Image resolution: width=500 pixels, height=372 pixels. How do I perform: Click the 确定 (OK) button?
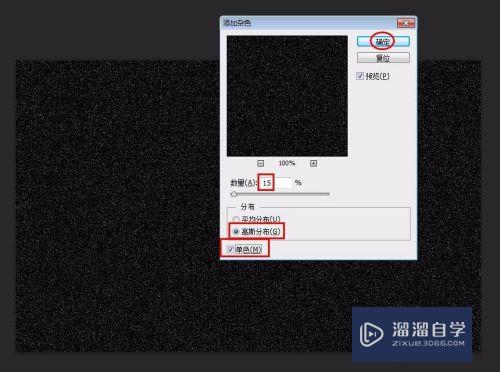pos(383,42)
